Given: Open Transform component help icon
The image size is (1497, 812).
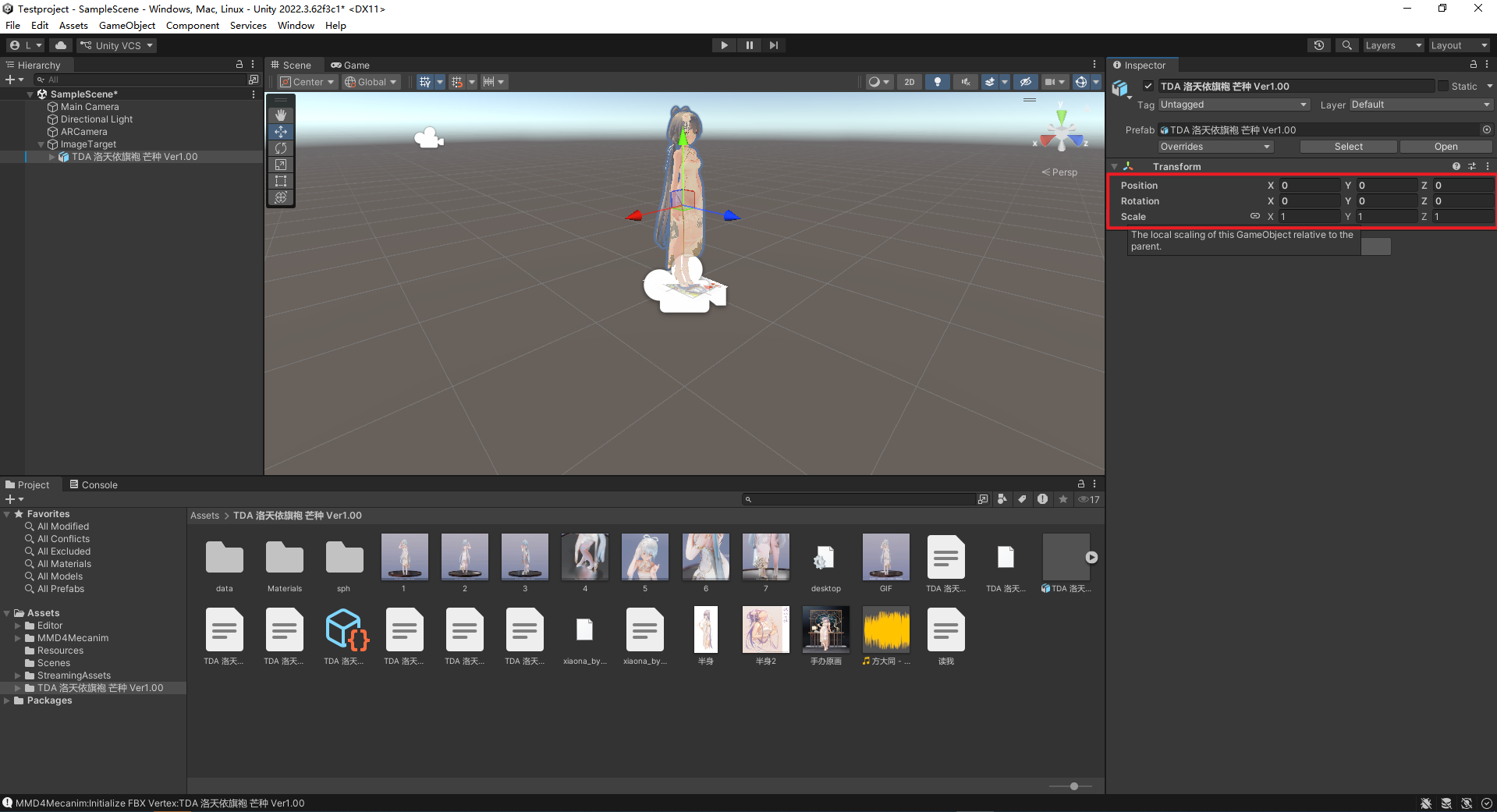Looking at the screenshot, I should click(x=1456, y=167).
